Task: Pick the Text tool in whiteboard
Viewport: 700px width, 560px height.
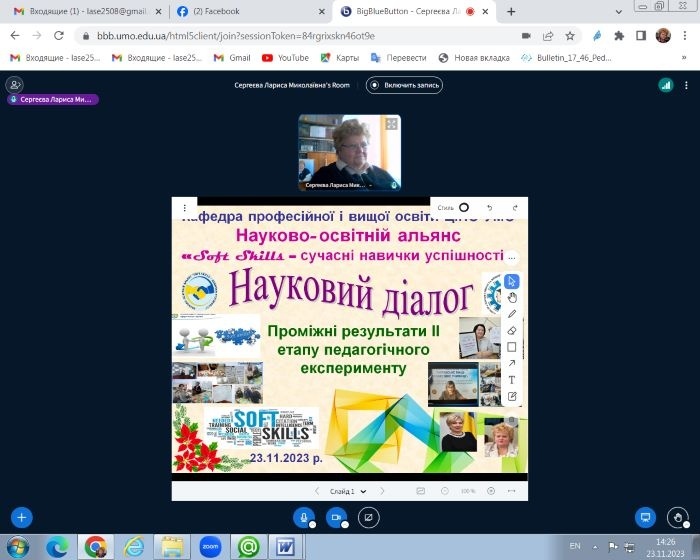Action: (x=512, y=380)
